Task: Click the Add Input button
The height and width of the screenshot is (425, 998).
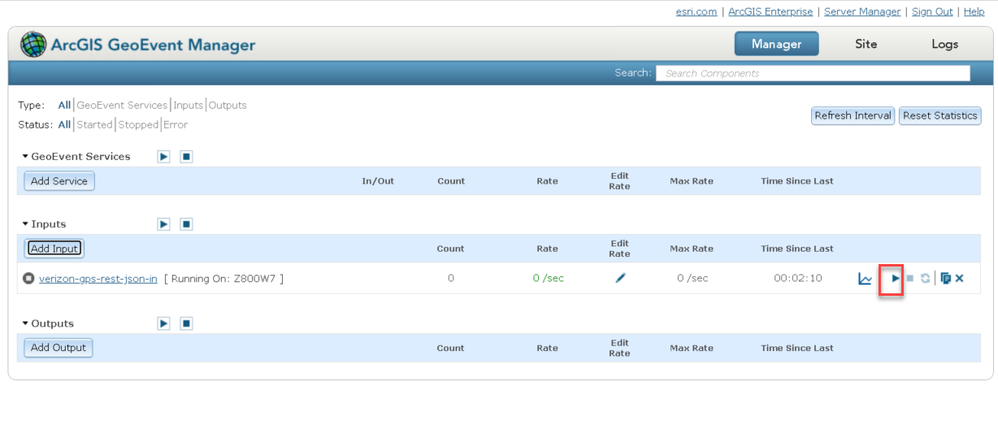Action: [x=54, y=249]
